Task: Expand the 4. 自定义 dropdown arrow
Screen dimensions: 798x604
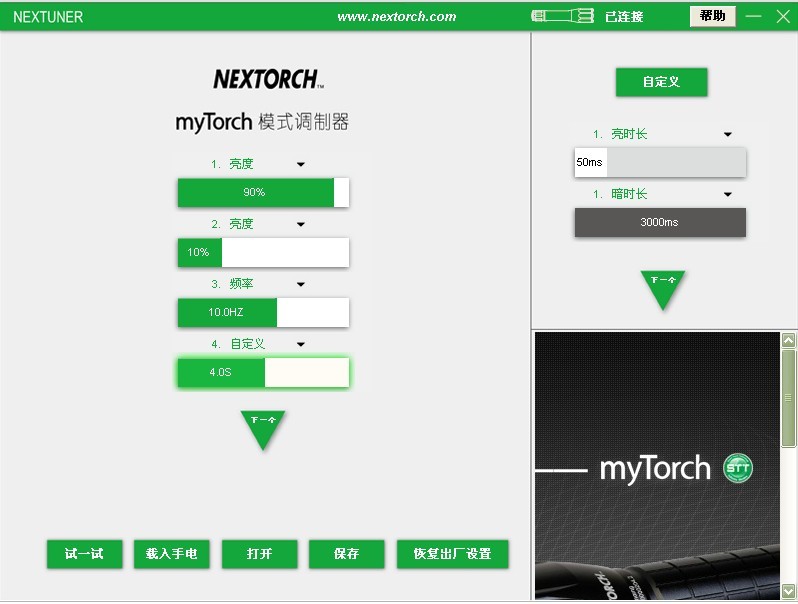Action: coord(301,344)
